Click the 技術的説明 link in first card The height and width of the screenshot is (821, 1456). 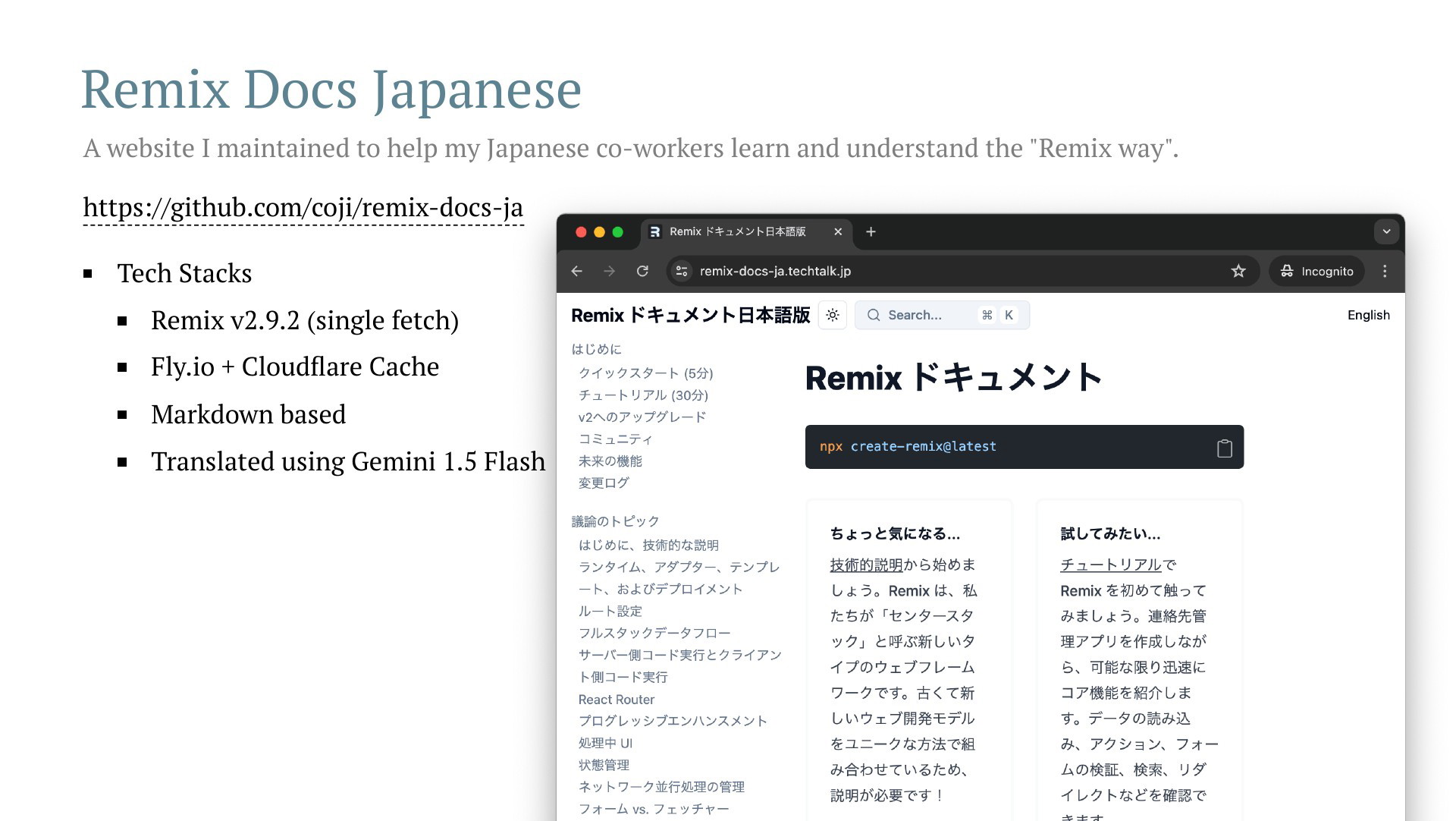[x=866, y=565]
